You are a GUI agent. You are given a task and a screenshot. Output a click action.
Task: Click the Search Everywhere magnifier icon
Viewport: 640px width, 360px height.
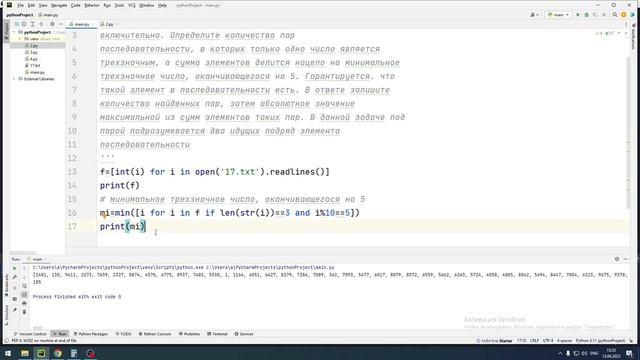tap(615, 15)
